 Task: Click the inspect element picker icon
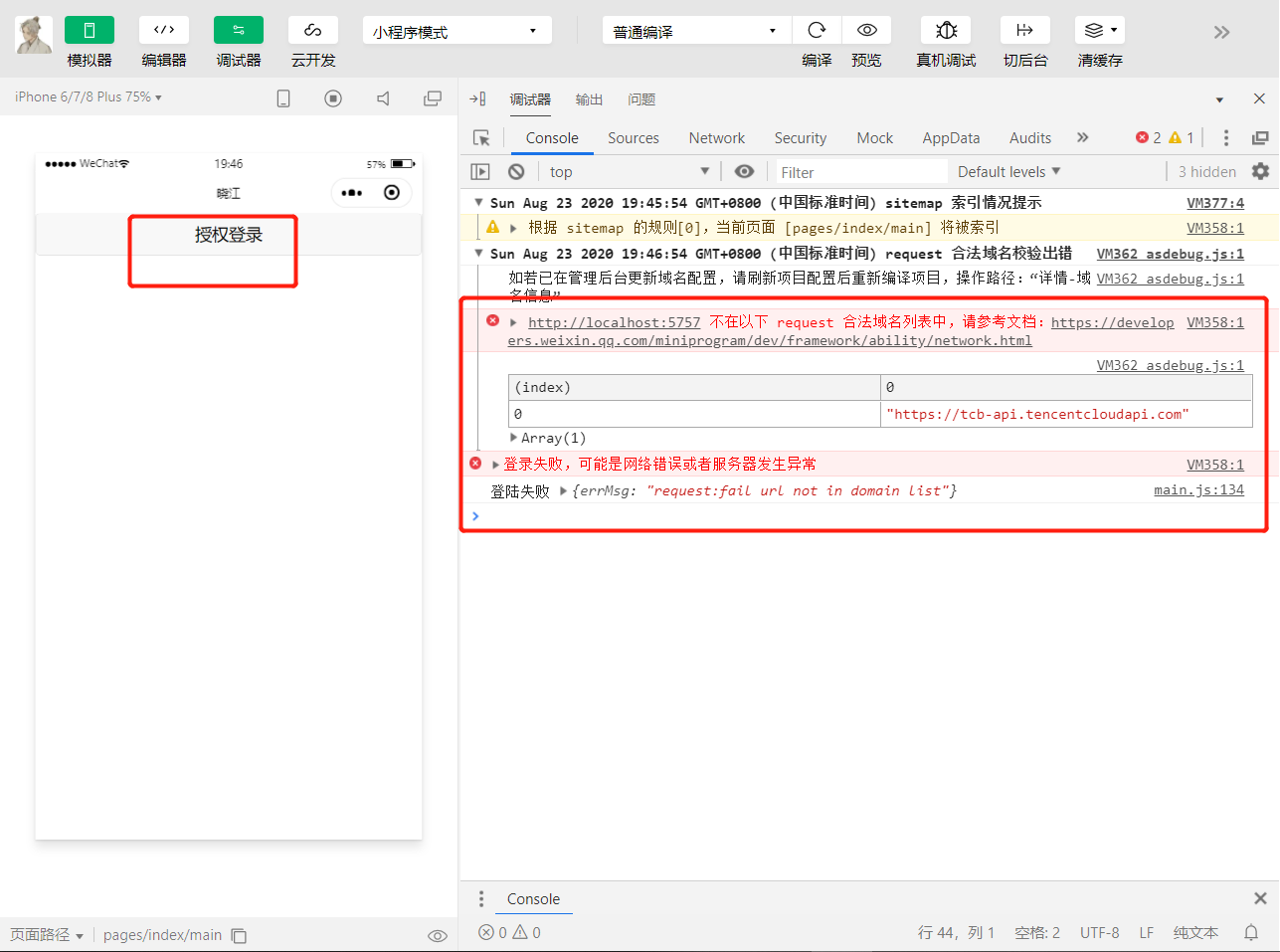pos(481,138)
